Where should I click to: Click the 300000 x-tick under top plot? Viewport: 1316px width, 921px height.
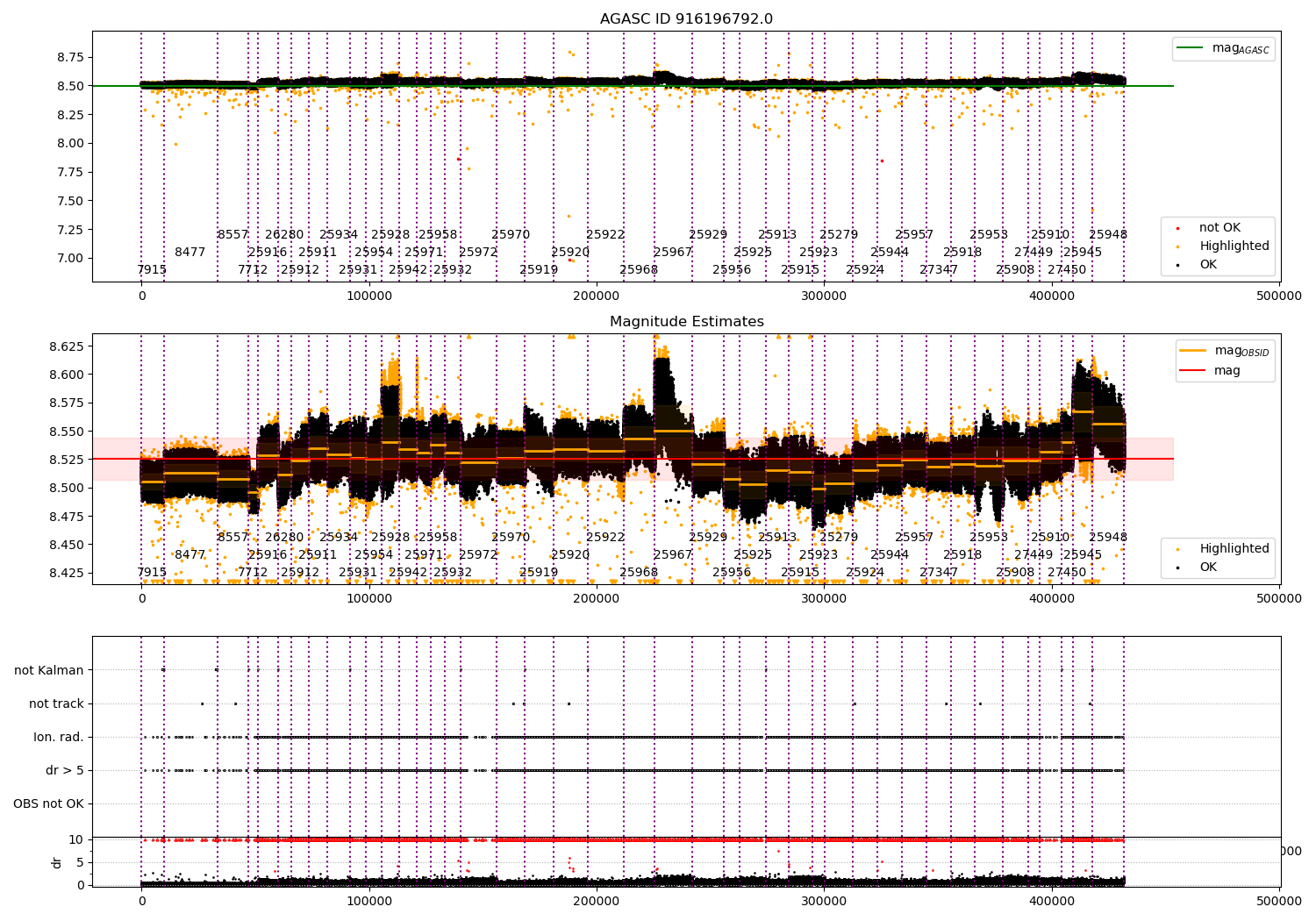click(824, 296)
